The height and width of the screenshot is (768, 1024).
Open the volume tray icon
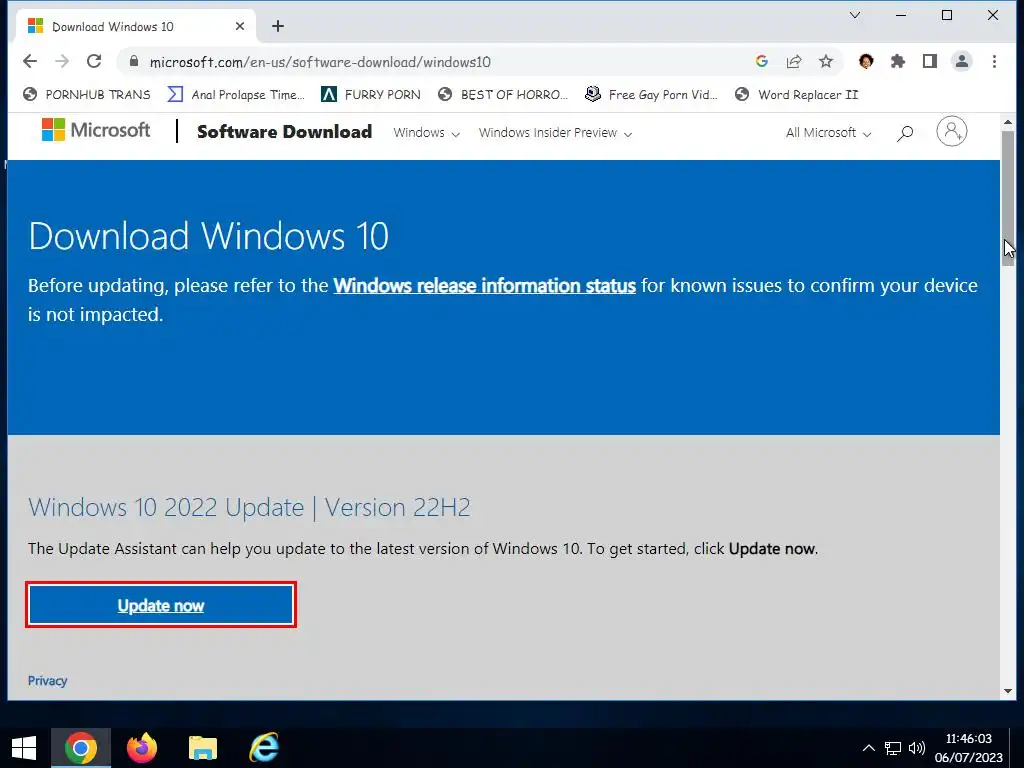pos(917,748)
